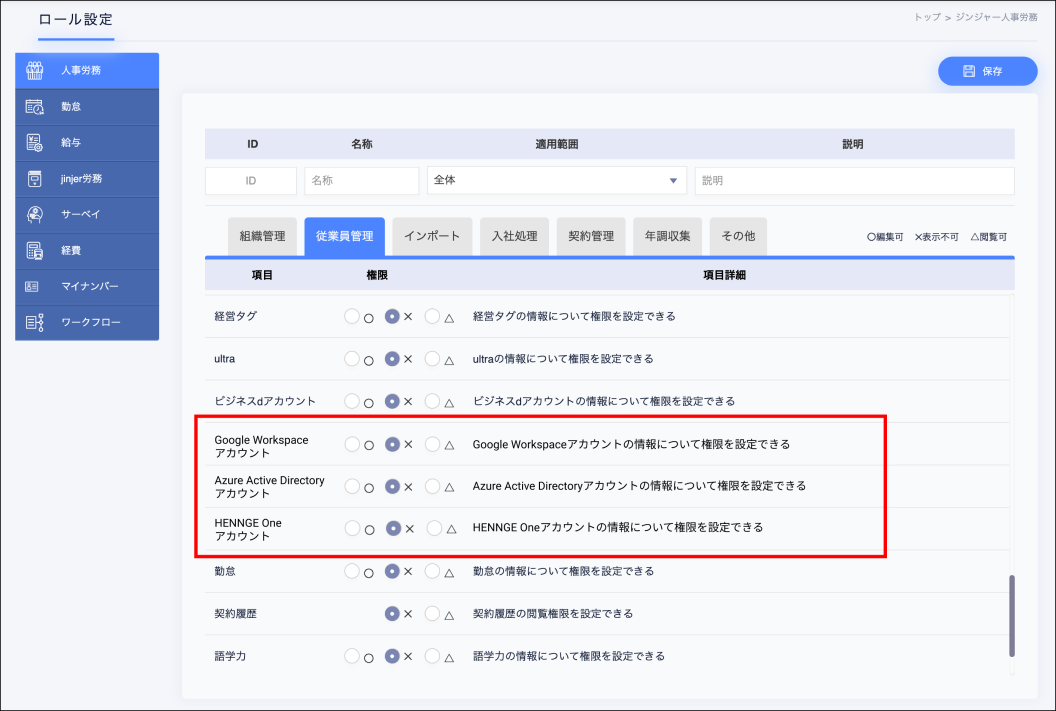
Task: Set Google Workspace アカウント to editable (○)
Action: (x=352, y=444)
